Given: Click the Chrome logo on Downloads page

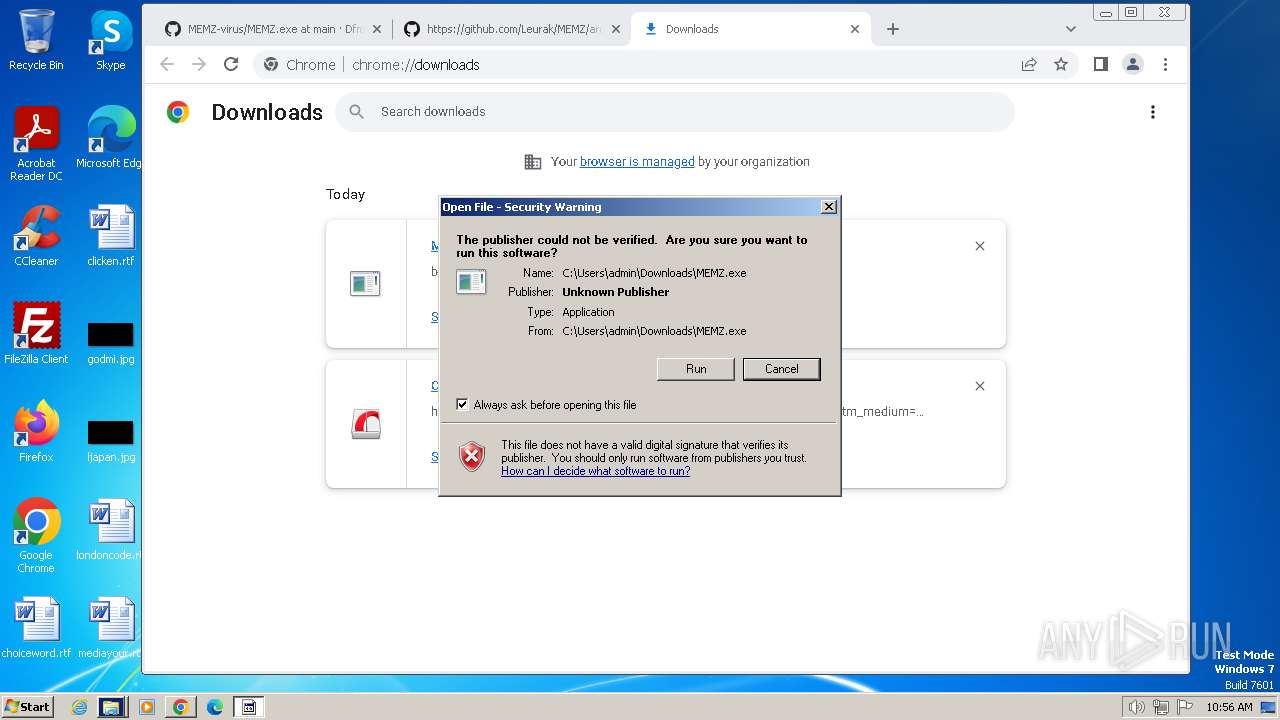Looking at the screenshot, I should pos(178,112).
